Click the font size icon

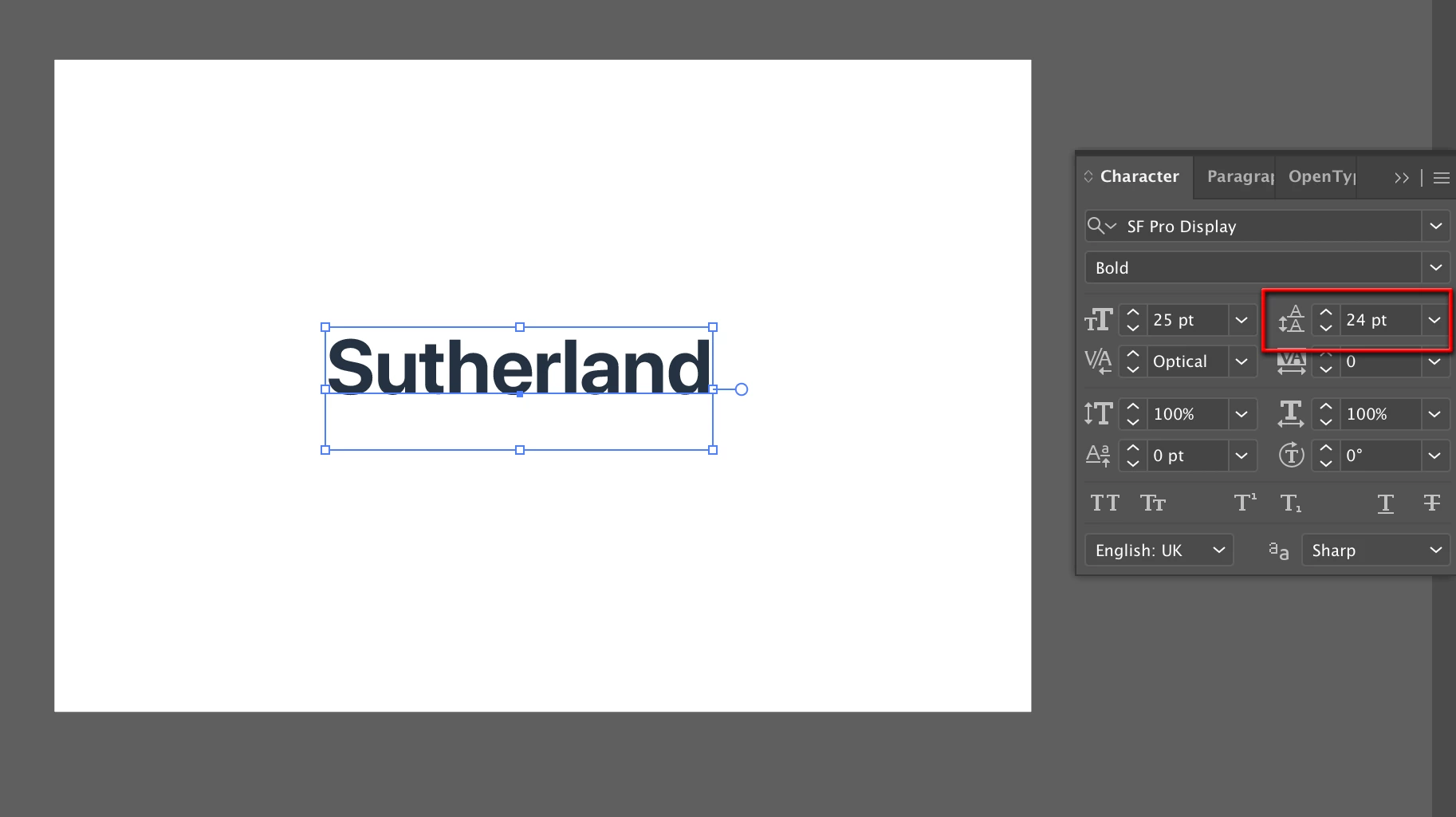tap(1098, 320)
